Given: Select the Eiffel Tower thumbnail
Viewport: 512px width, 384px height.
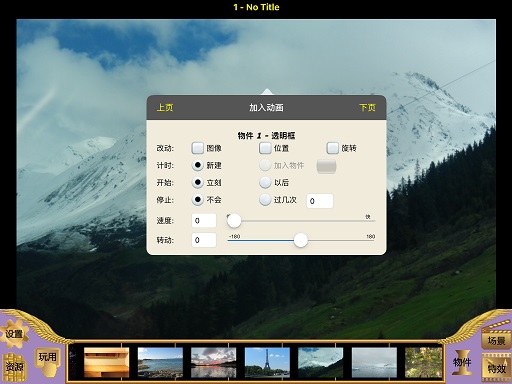Looking at the screenshot, I should (267, 363).
